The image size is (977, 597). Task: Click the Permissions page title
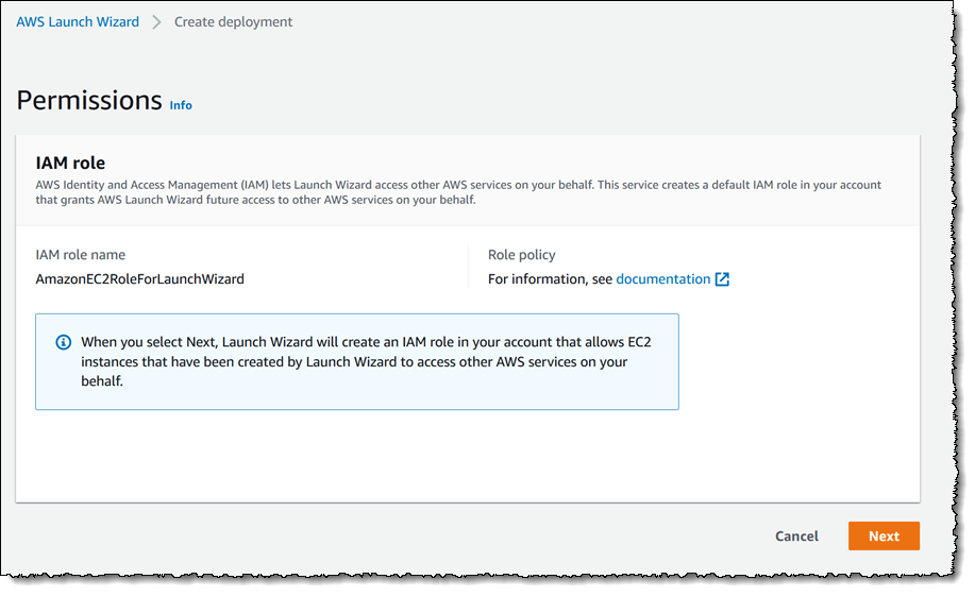[x=89, y=100]
